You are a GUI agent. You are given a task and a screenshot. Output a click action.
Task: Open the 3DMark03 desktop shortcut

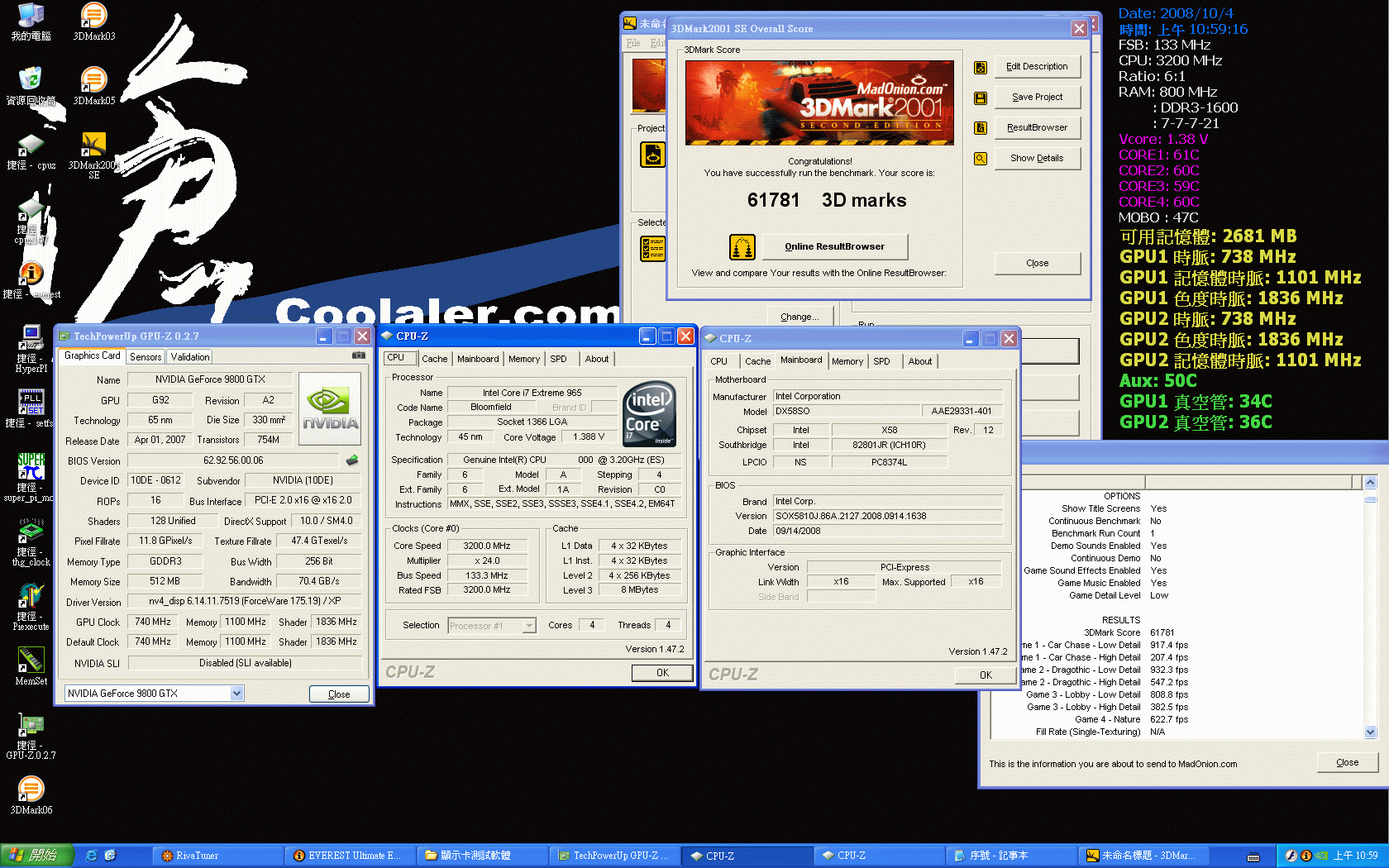(x=93, y=21)
